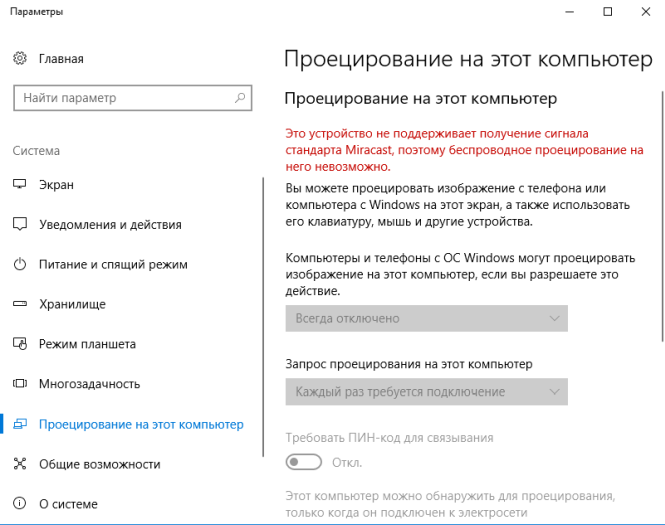Click the О системе info icon

[20, 503]
